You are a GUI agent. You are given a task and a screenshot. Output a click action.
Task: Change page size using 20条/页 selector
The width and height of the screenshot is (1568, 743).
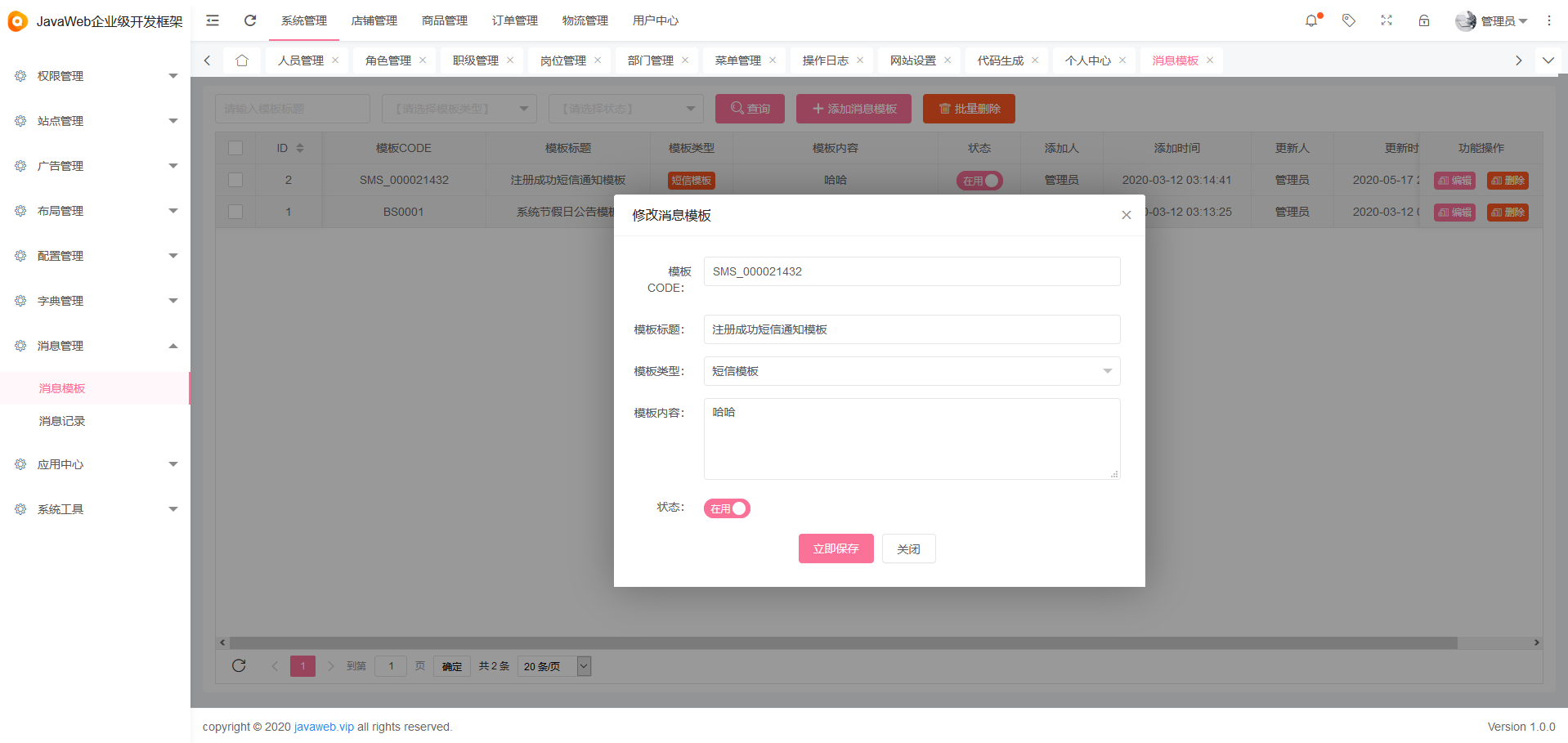click(x=554, y=666)
